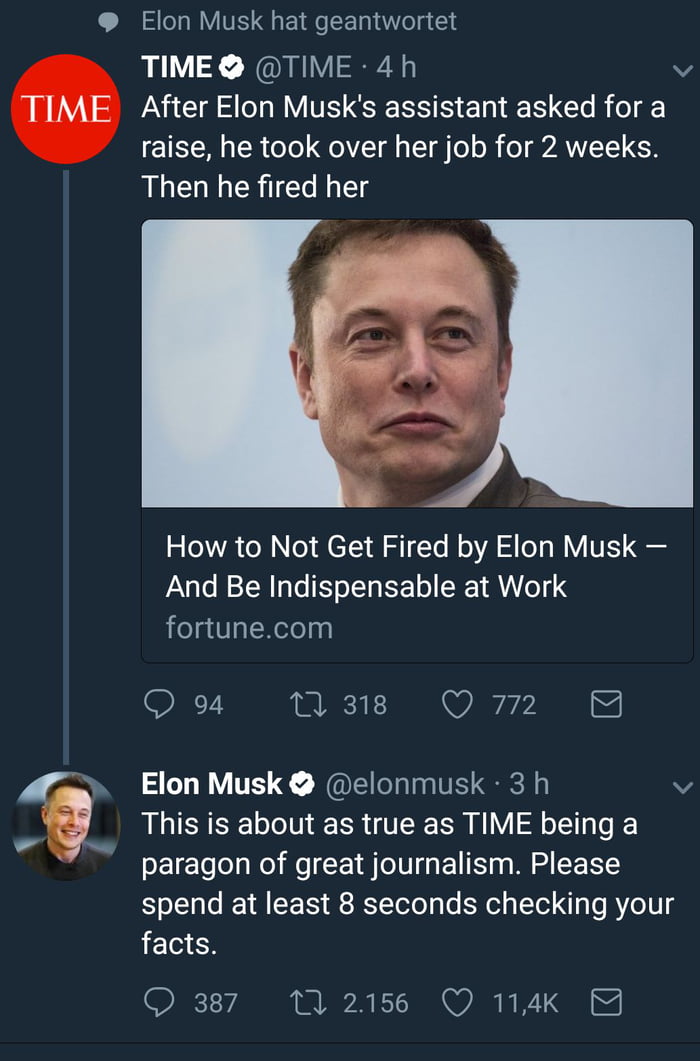Open Elon Musk's reply tweet text
This screenshot has width=700, height=1061.
408,884
